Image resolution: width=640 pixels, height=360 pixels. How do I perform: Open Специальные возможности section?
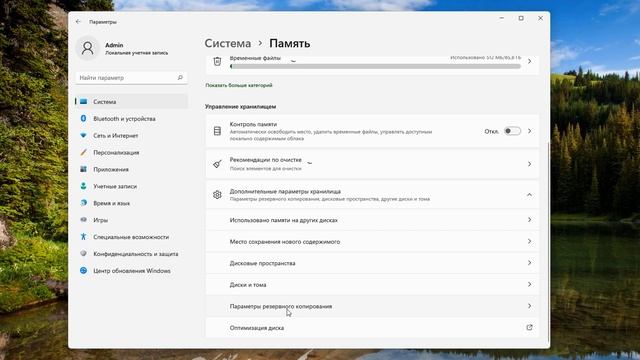click(131, 237)
